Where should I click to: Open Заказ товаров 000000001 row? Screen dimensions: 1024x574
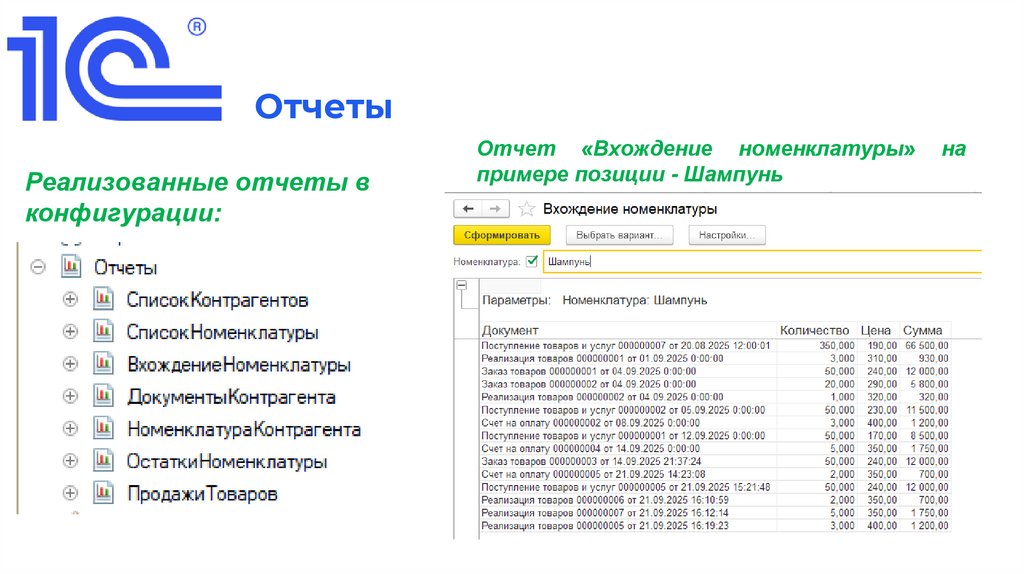click(x=715, y=371)
